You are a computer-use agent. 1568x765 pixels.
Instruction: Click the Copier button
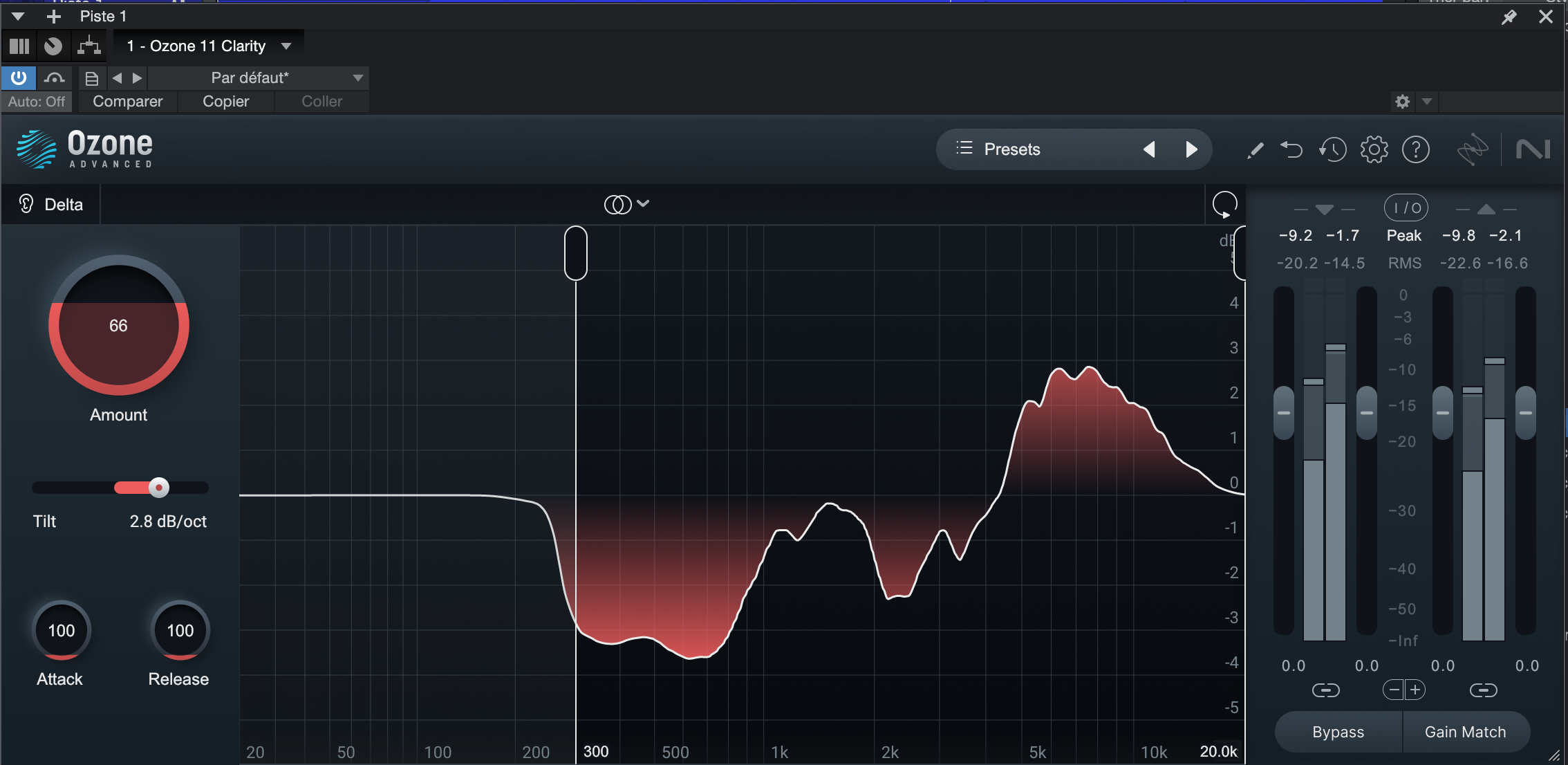(x=225, y=102)
